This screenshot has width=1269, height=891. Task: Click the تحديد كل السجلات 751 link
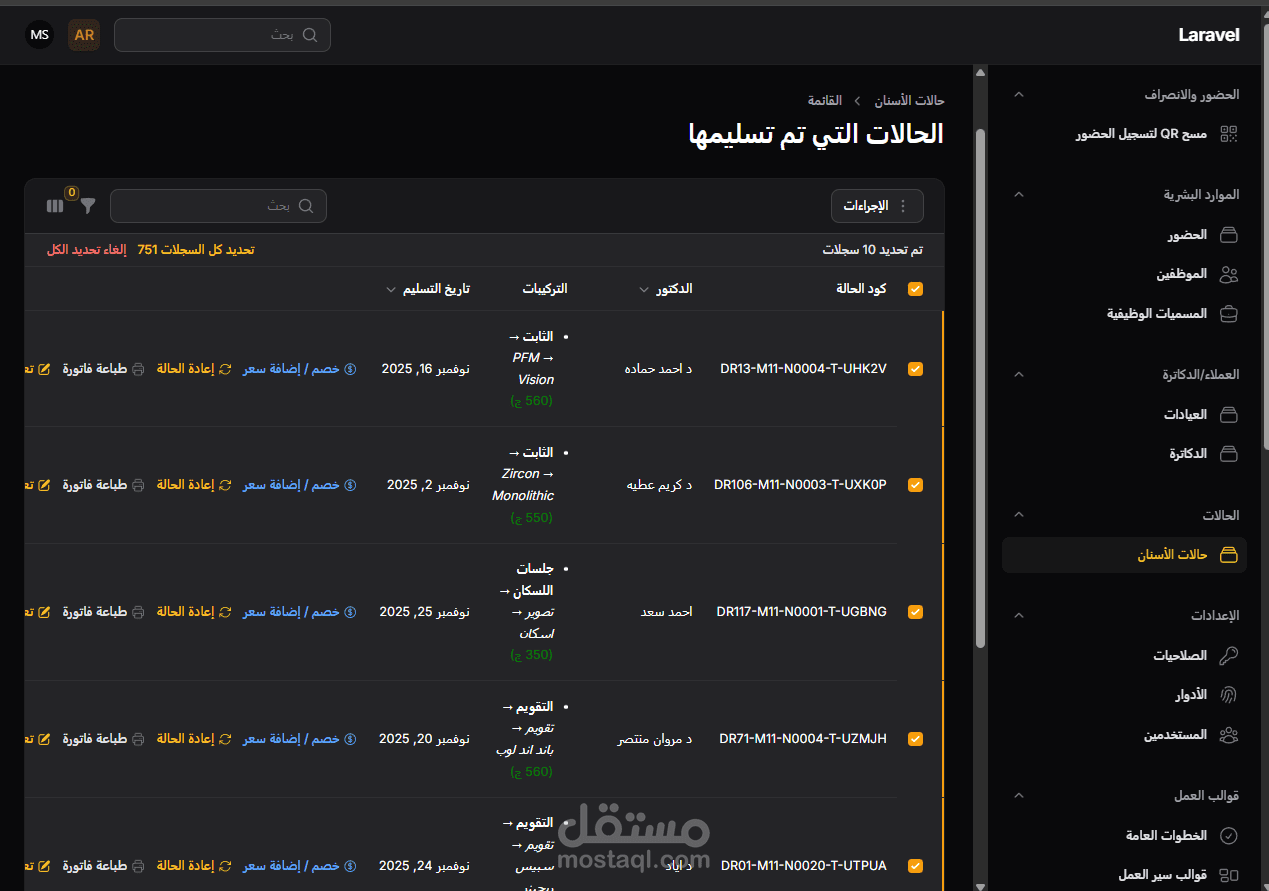click(x=196, y=249)
